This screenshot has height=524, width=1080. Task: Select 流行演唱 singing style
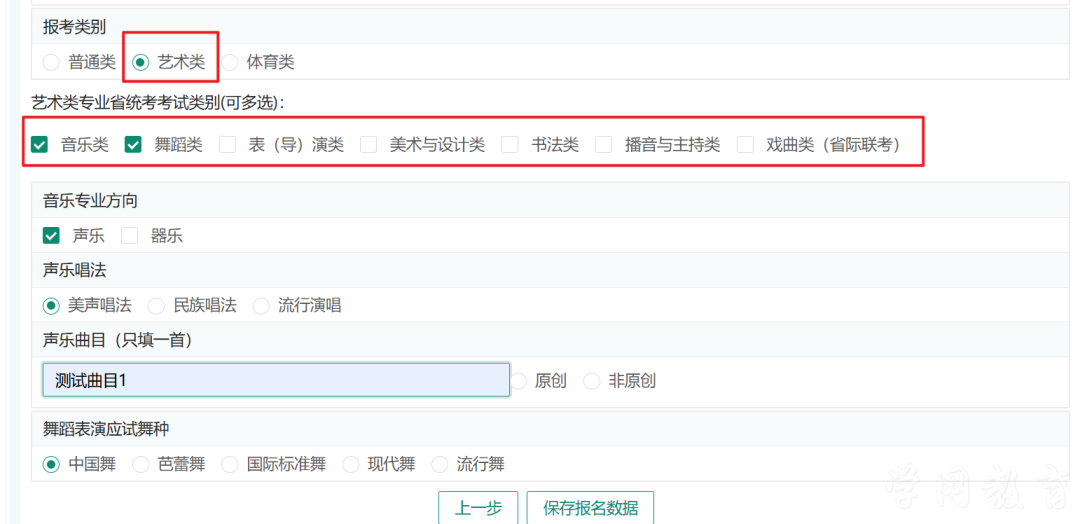[261, 306]
